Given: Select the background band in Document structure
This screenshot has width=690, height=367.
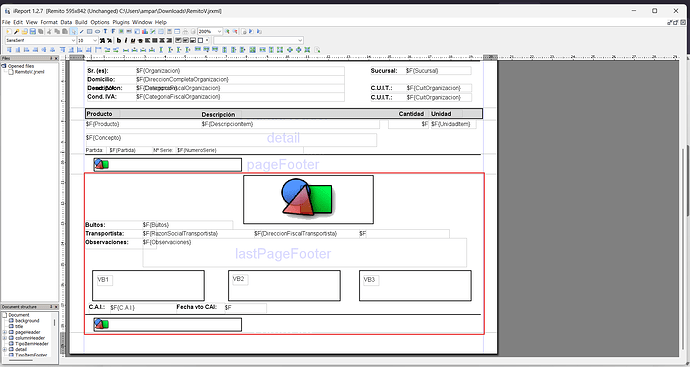Looking at the screenshot, I should click(27, 321).
